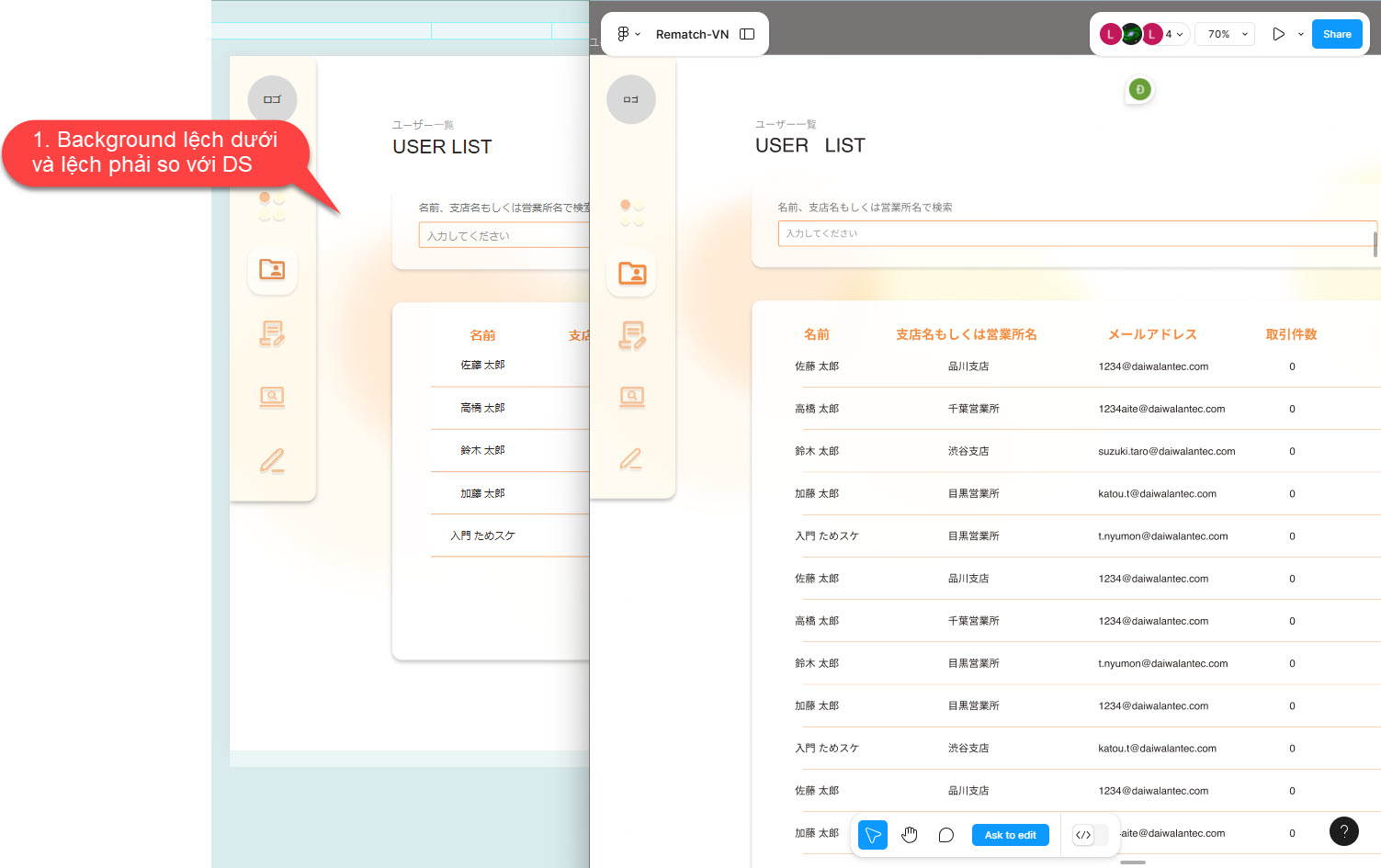Click the search input in the right design
Image resolution: width=1381 pixels, height=868 pixels.
1075,233
